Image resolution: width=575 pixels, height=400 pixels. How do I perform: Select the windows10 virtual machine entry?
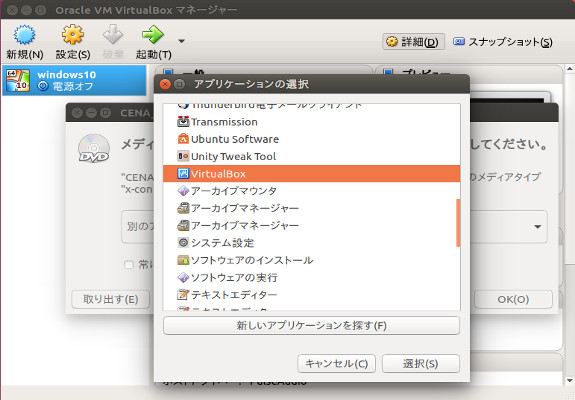coord(74,80)
